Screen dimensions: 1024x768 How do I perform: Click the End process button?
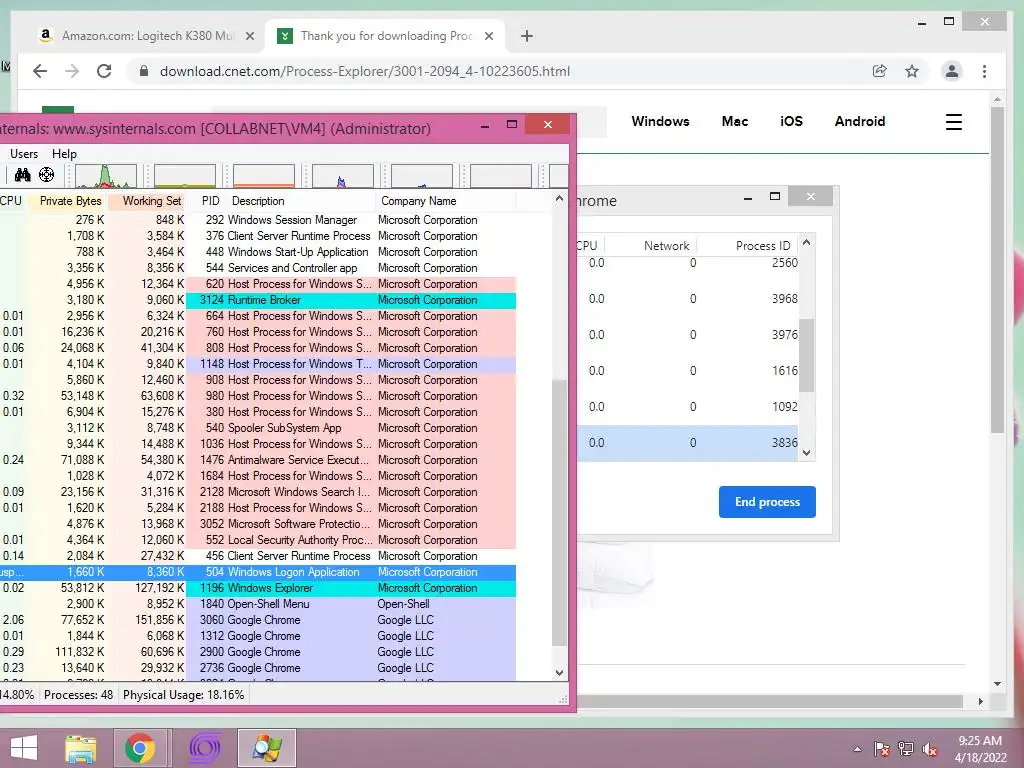767,502
